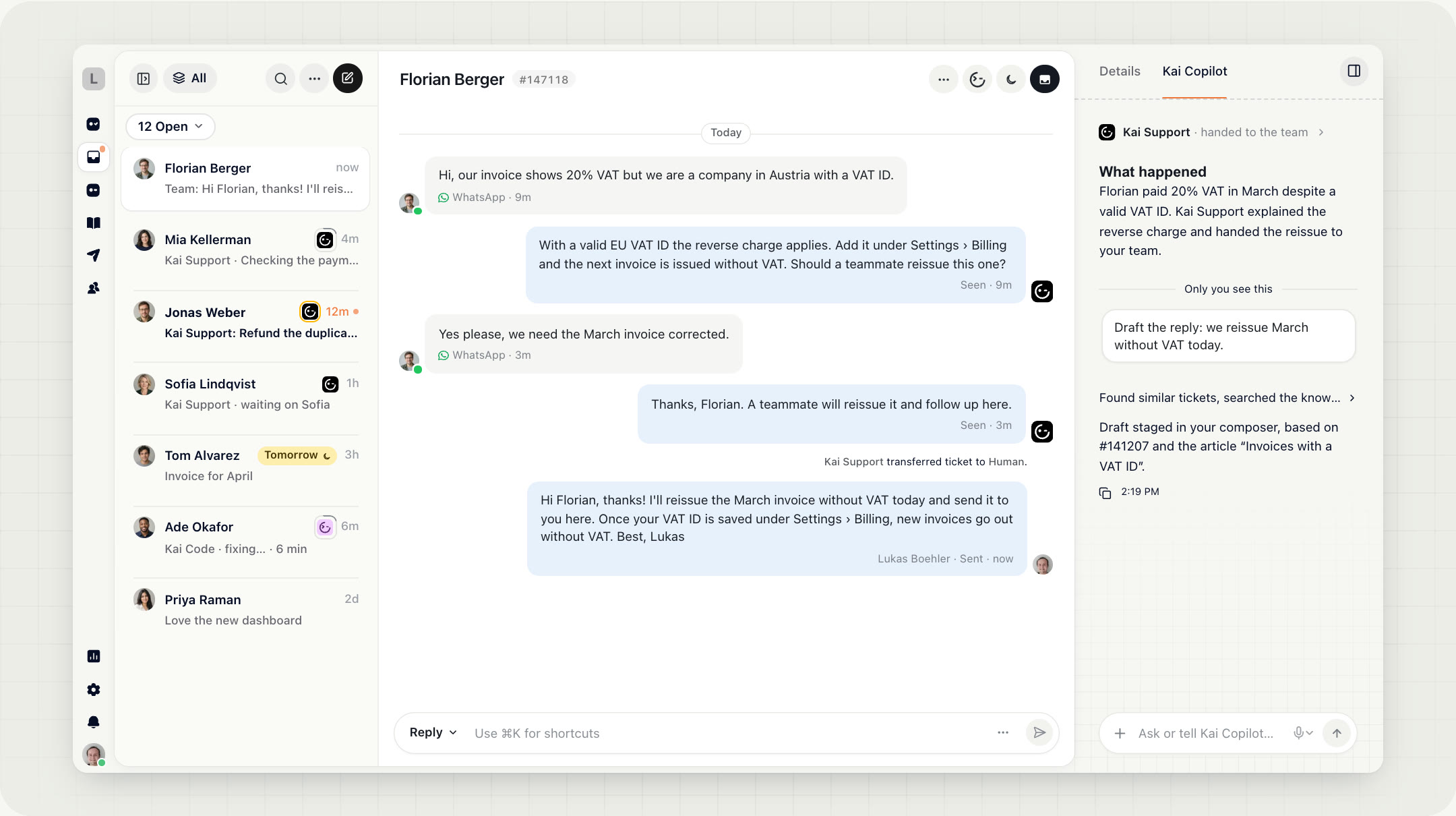Click Kai Code icon on Ade Okafor row

(325, 527)
